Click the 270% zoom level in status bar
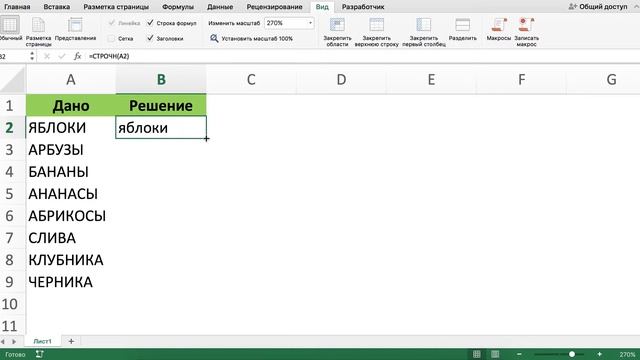 pyautogui.click(x=627, y=354)
